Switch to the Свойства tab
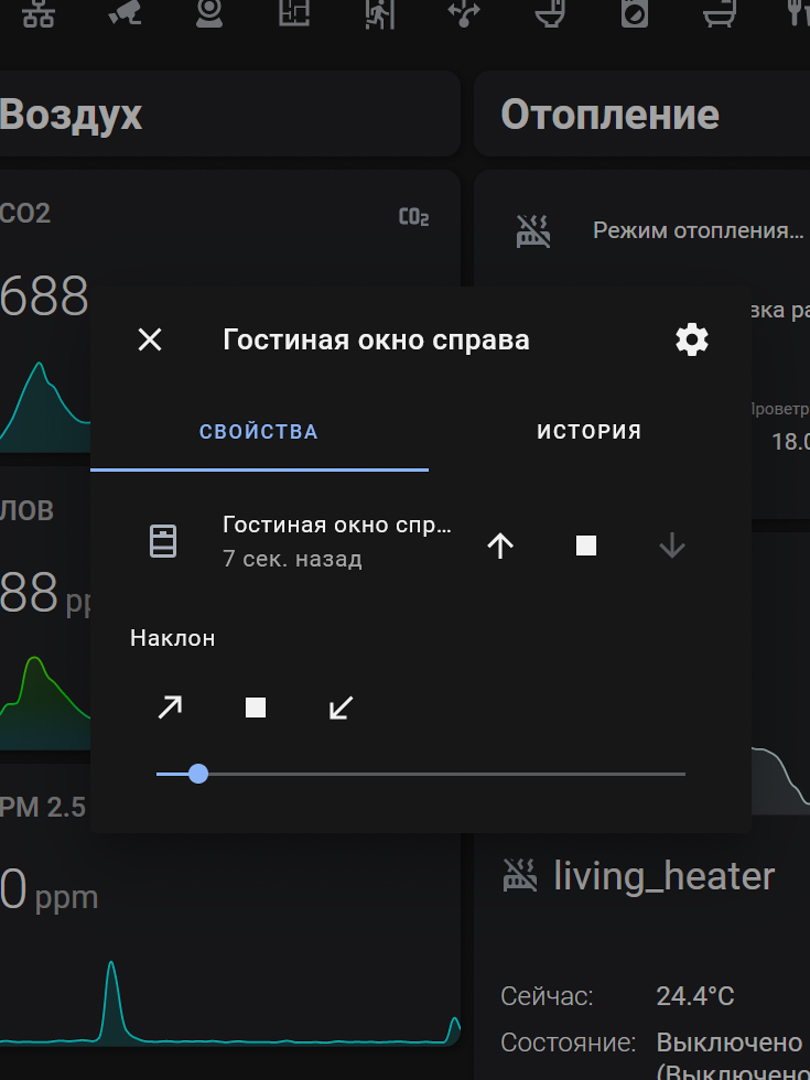Image resolution: width=810 pixels, height=1080 pixels. [x=259, y=432]
